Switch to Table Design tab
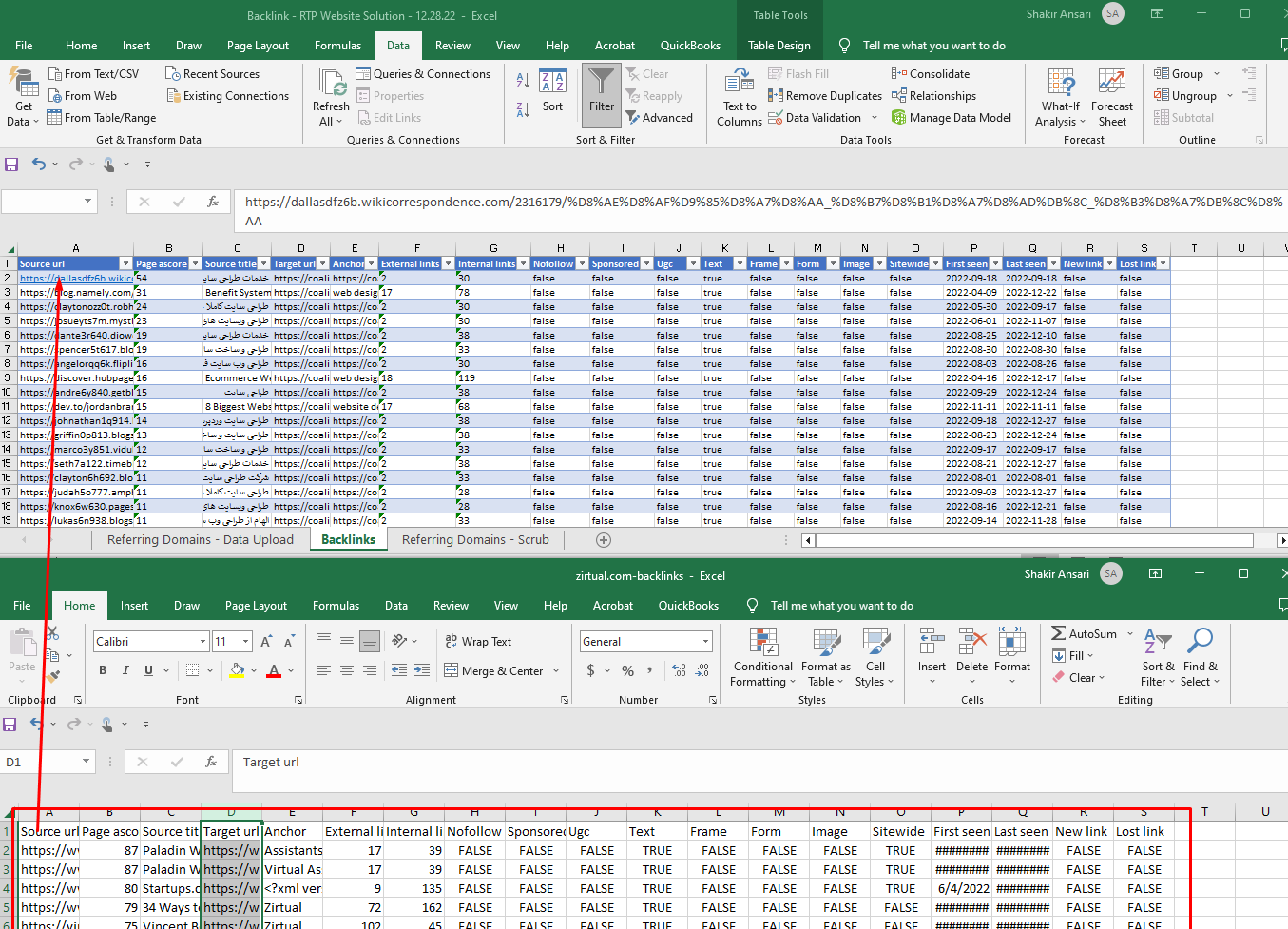The width and height of the screenshot is (1288, 929). point(779,46)
